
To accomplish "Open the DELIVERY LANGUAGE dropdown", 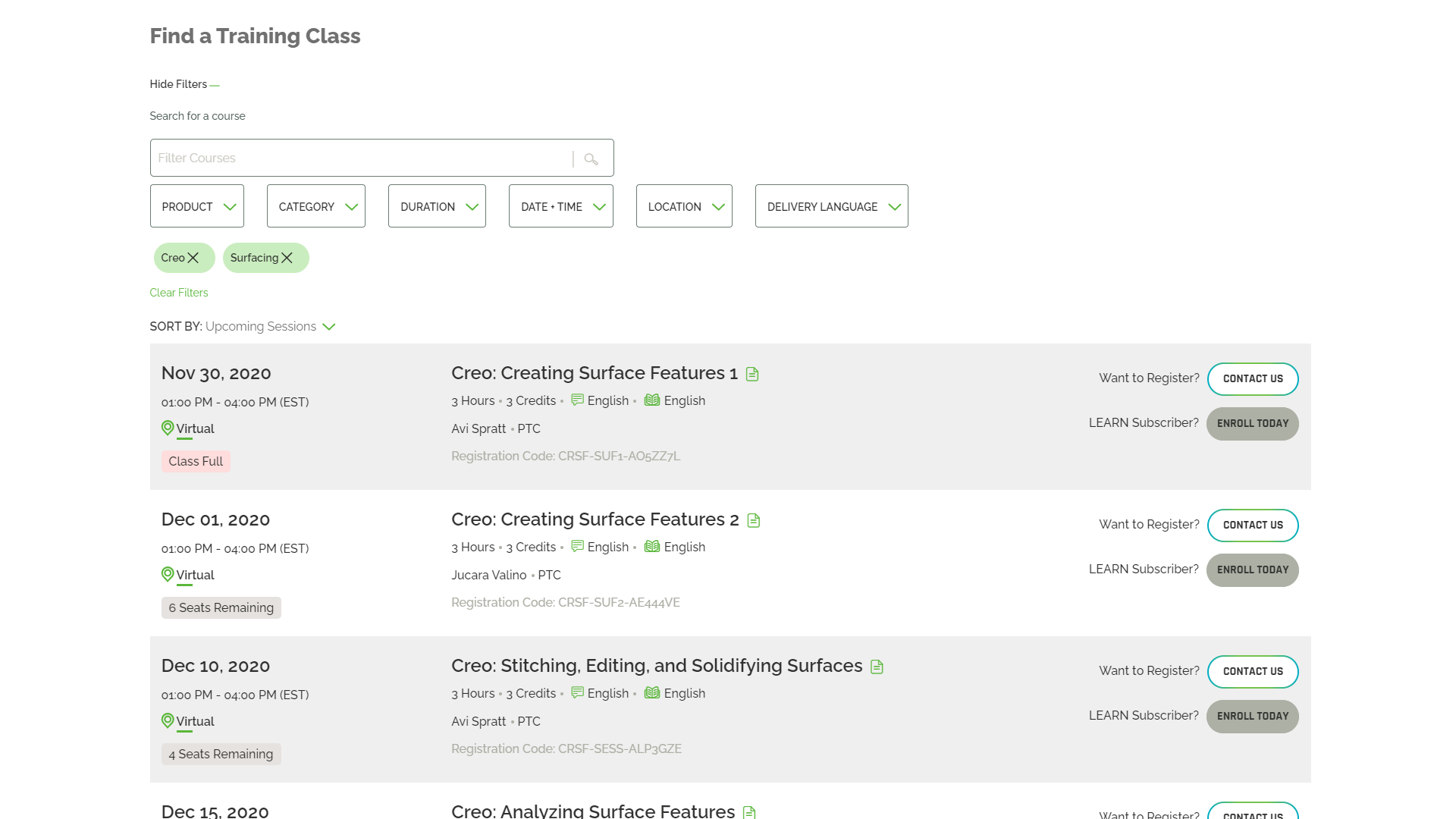I will point(832,206).
